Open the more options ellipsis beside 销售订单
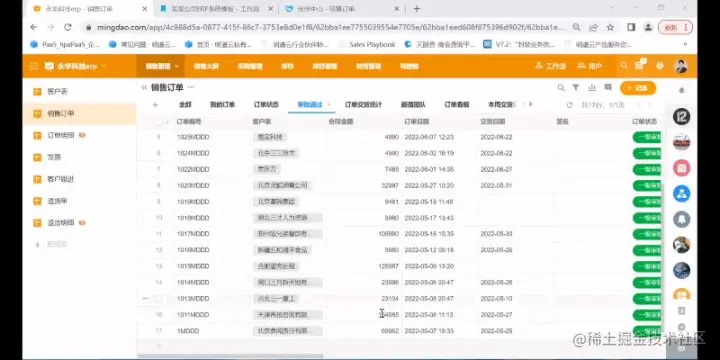This screenshot has height=360, width=720. tap(191, 87)
